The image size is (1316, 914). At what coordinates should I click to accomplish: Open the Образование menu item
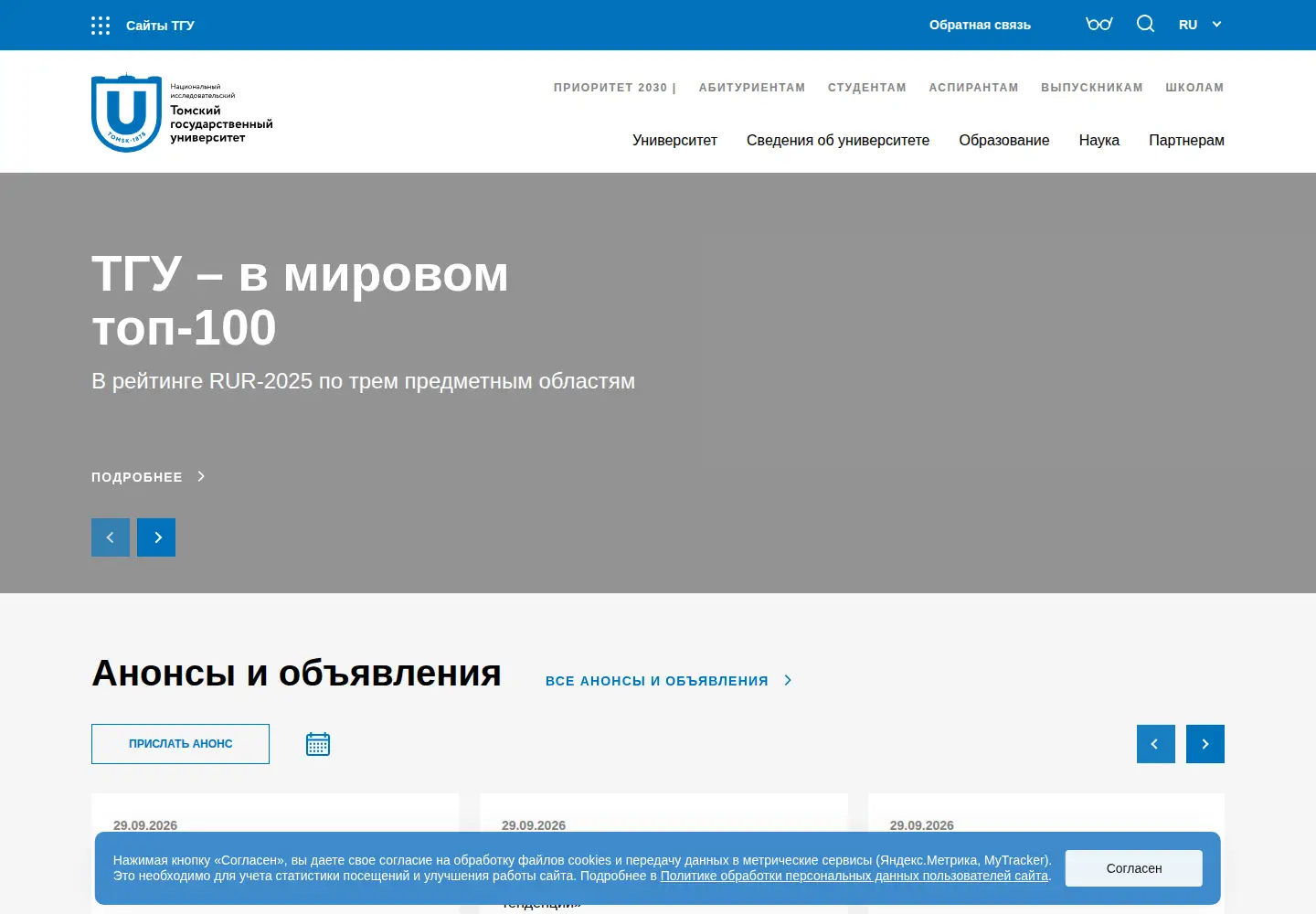[1004, 141]
